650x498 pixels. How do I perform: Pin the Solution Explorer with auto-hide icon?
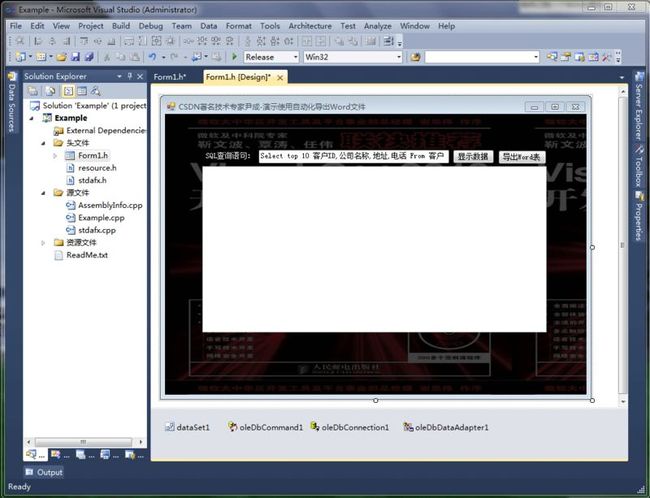click(x=129, y=76)
